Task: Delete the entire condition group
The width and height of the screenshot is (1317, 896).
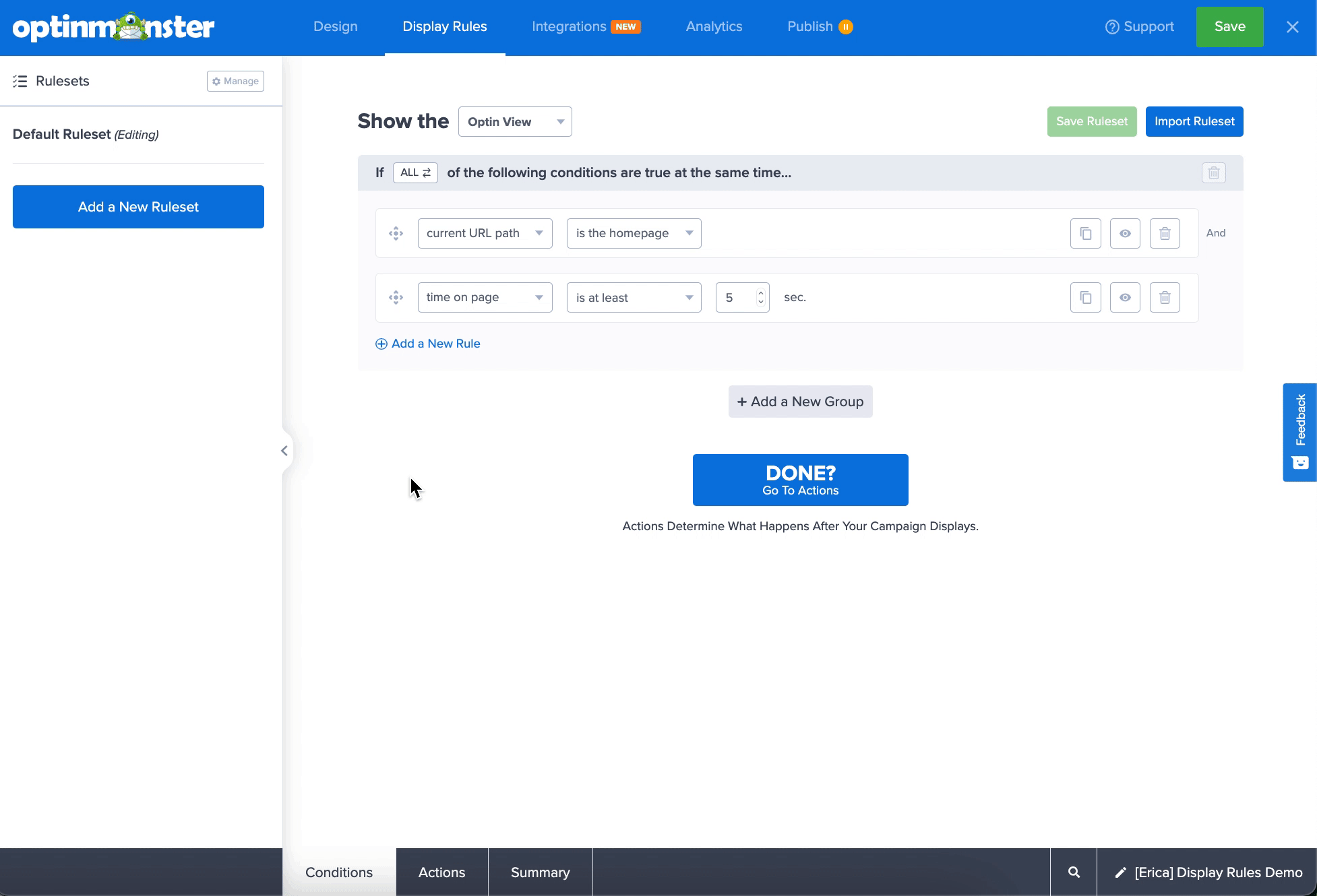Action: coord(1214,173)
